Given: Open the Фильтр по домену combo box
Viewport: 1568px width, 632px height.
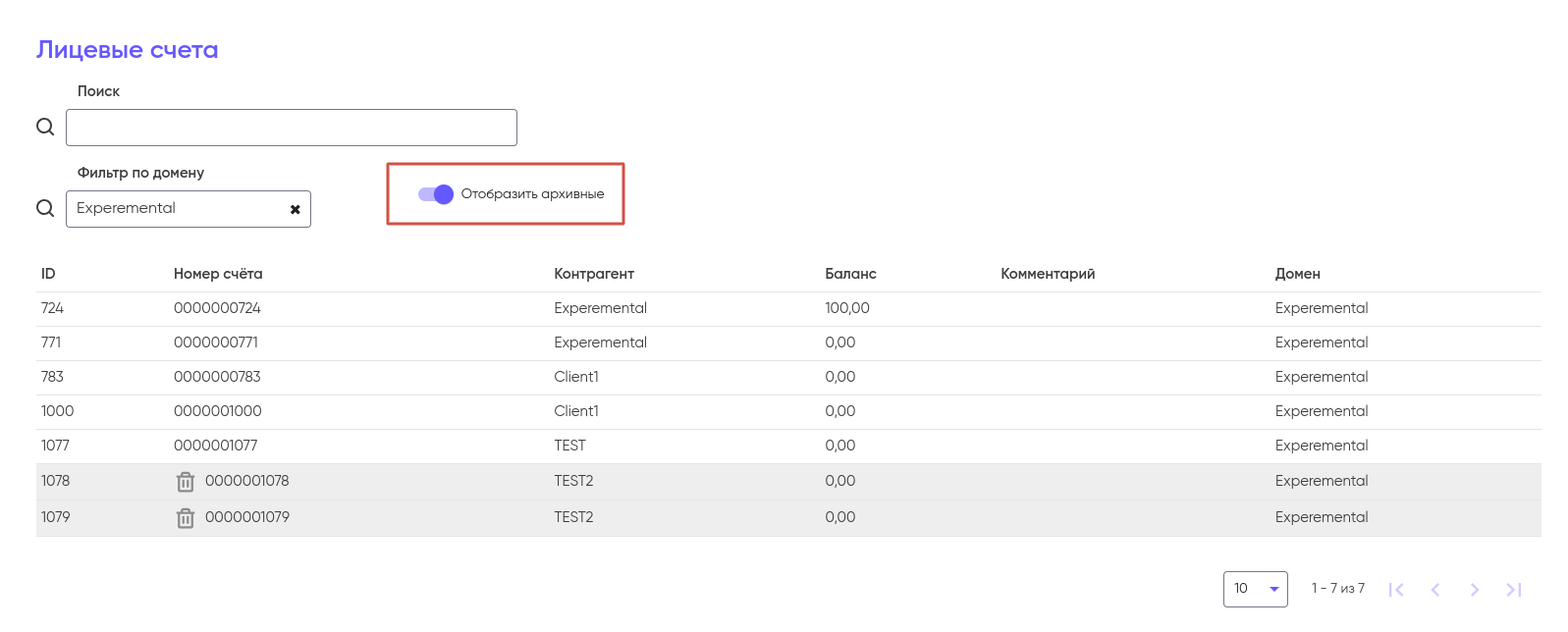Looking at the screenshot, I should 177,209.
